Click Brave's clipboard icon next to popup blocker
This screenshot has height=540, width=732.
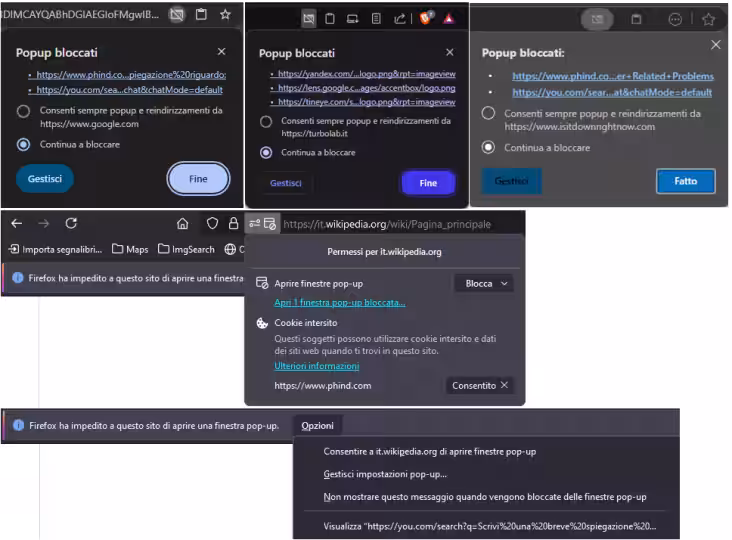click(x=330, y=19)
